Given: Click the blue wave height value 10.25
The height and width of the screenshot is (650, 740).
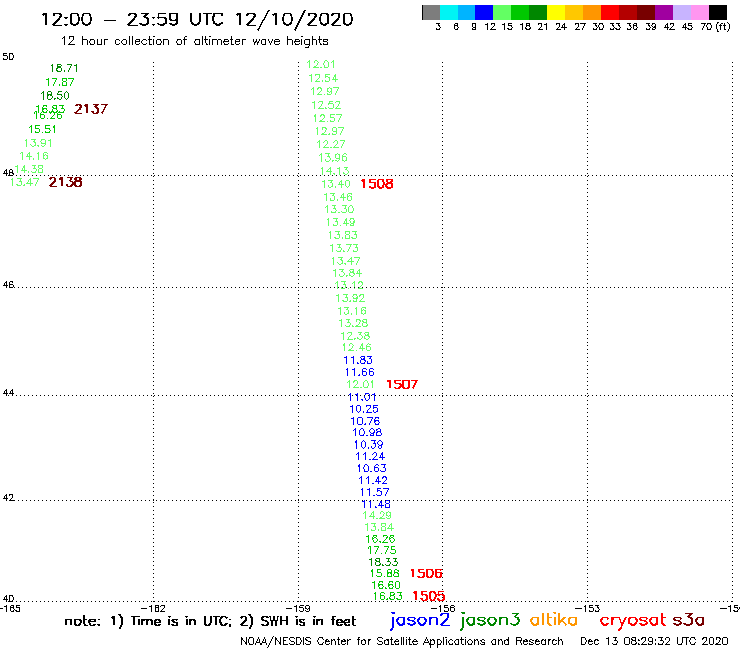Looking at the screenshot, I should [x=364, y=409].
